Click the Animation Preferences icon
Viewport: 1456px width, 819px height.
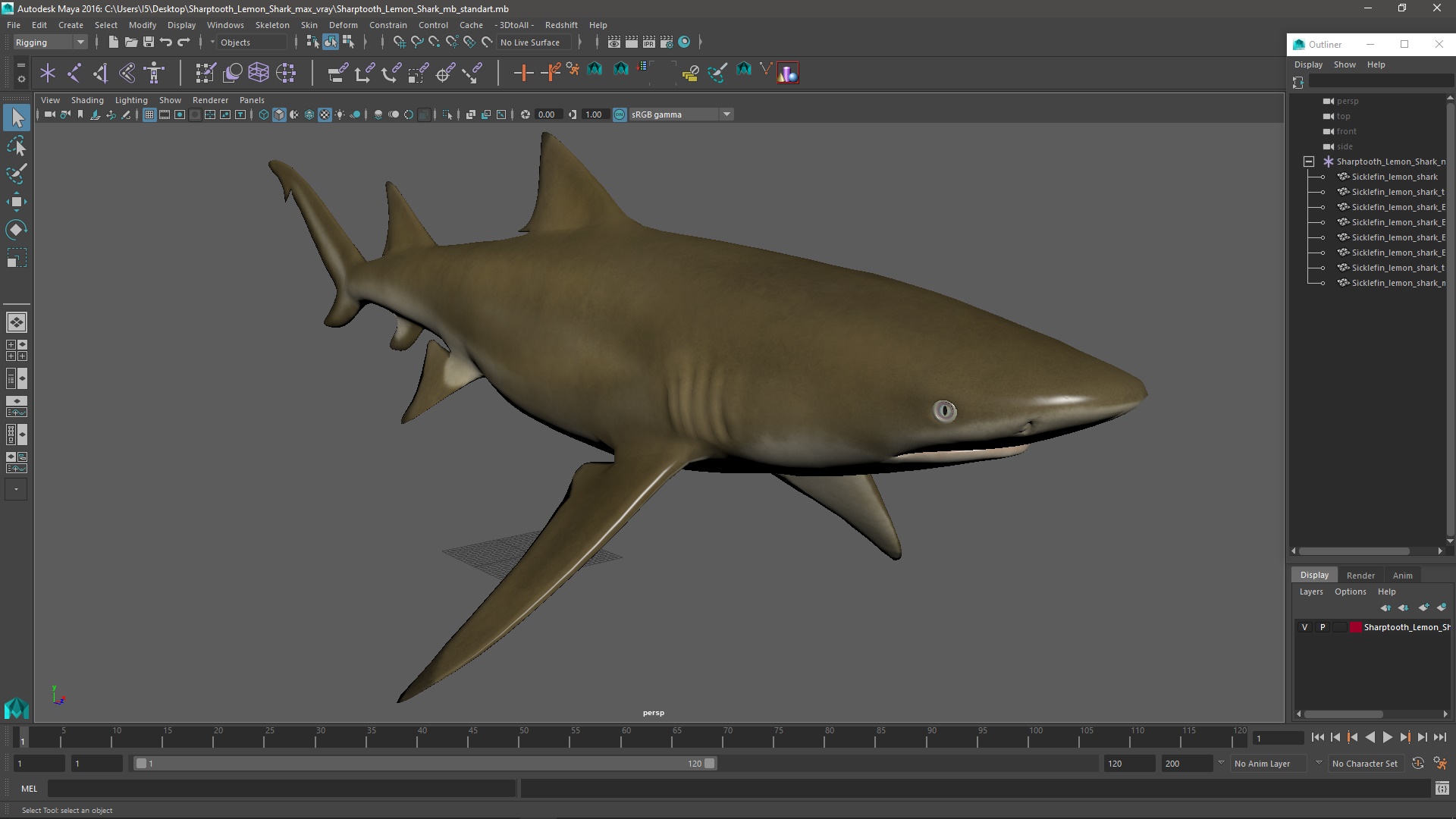[x=1440, y=764]
